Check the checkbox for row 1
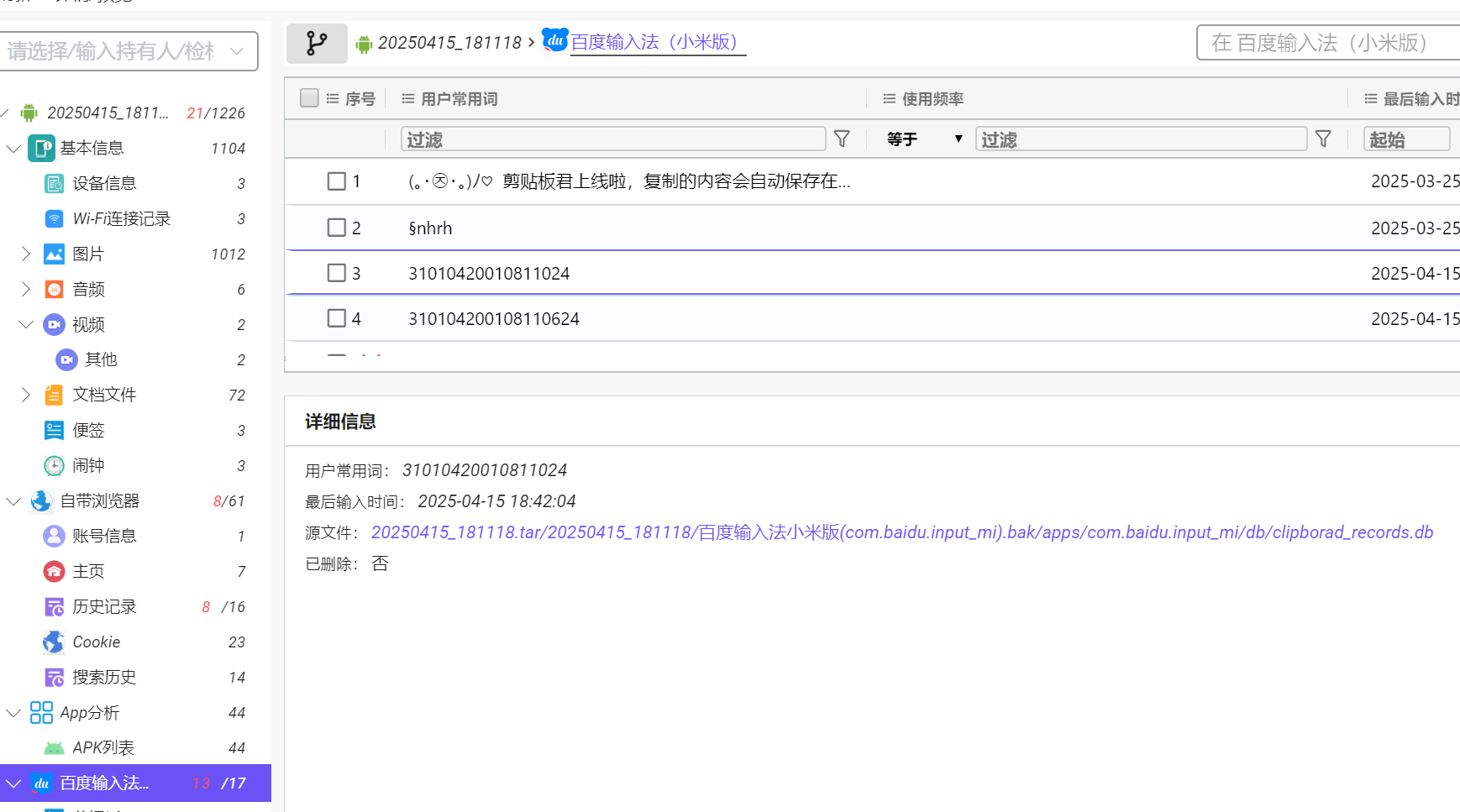The width and height of the screenshot is (1460, 812). (x=336, y=181)
